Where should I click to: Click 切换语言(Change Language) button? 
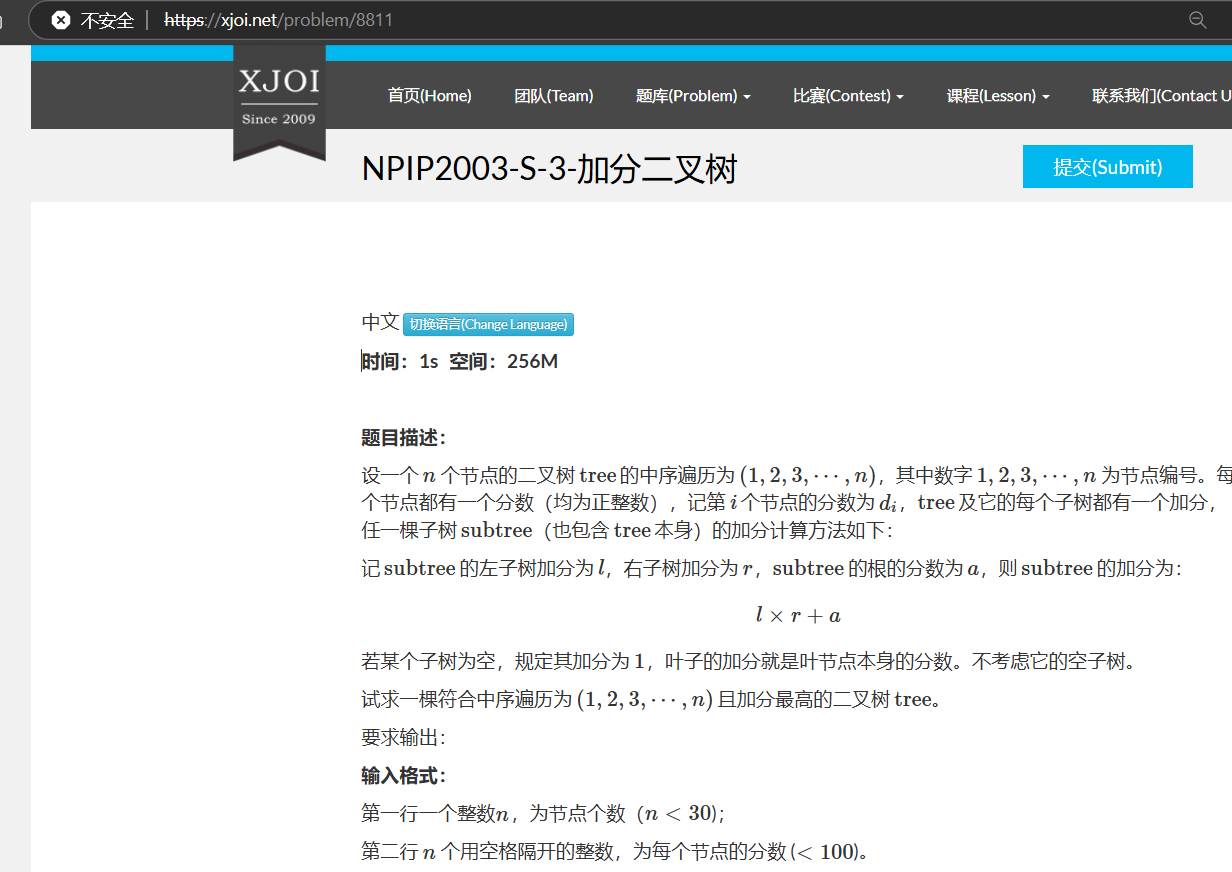tap(488, 324)
